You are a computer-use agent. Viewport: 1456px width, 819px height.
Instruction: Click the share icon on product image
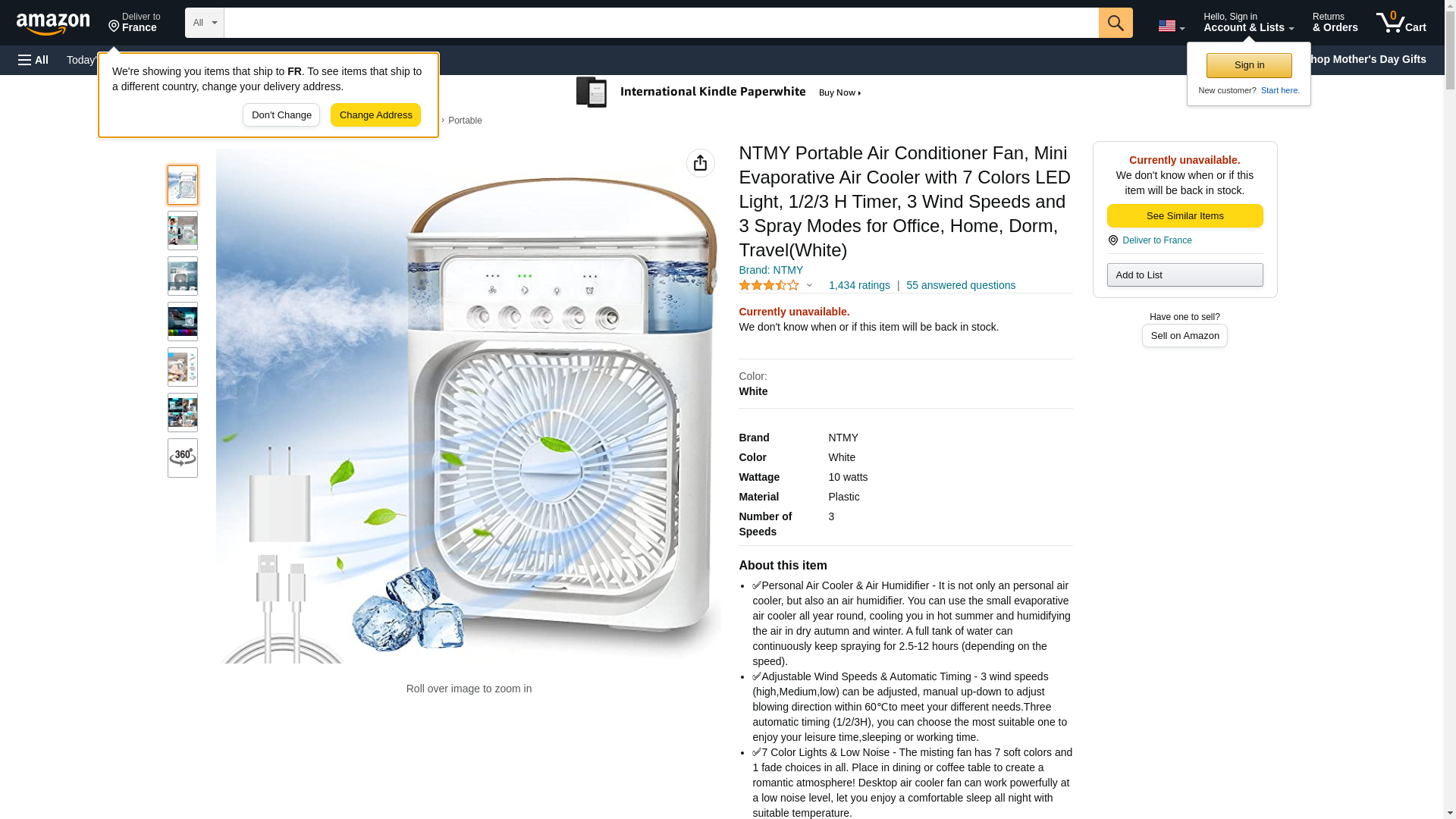700,163
